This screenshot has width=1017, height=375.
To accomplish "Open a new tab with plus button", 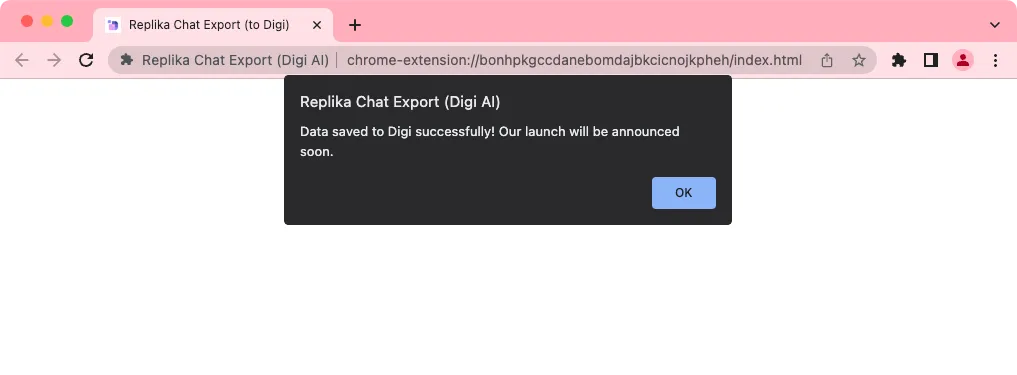I will [354, 25].
